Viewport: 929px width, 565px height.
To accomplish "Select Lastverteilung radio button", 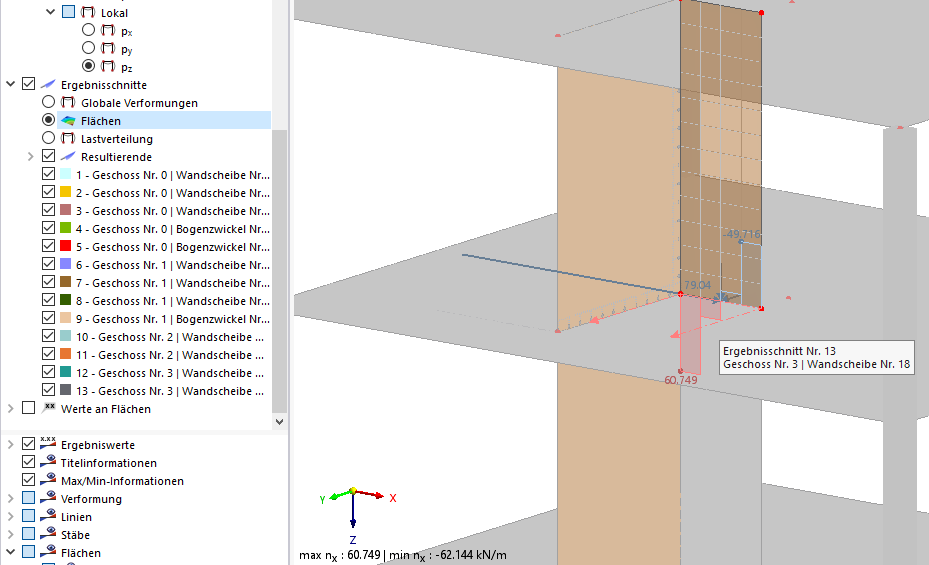I will [49, 138].
